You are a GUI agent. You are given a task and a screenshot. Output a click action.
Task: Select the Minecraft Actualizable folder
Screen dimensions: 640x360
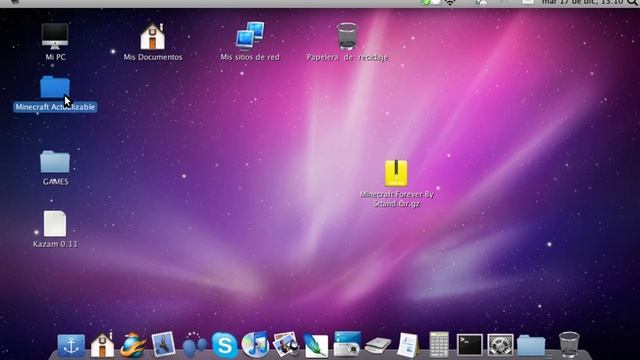click(x=55, y=87)
